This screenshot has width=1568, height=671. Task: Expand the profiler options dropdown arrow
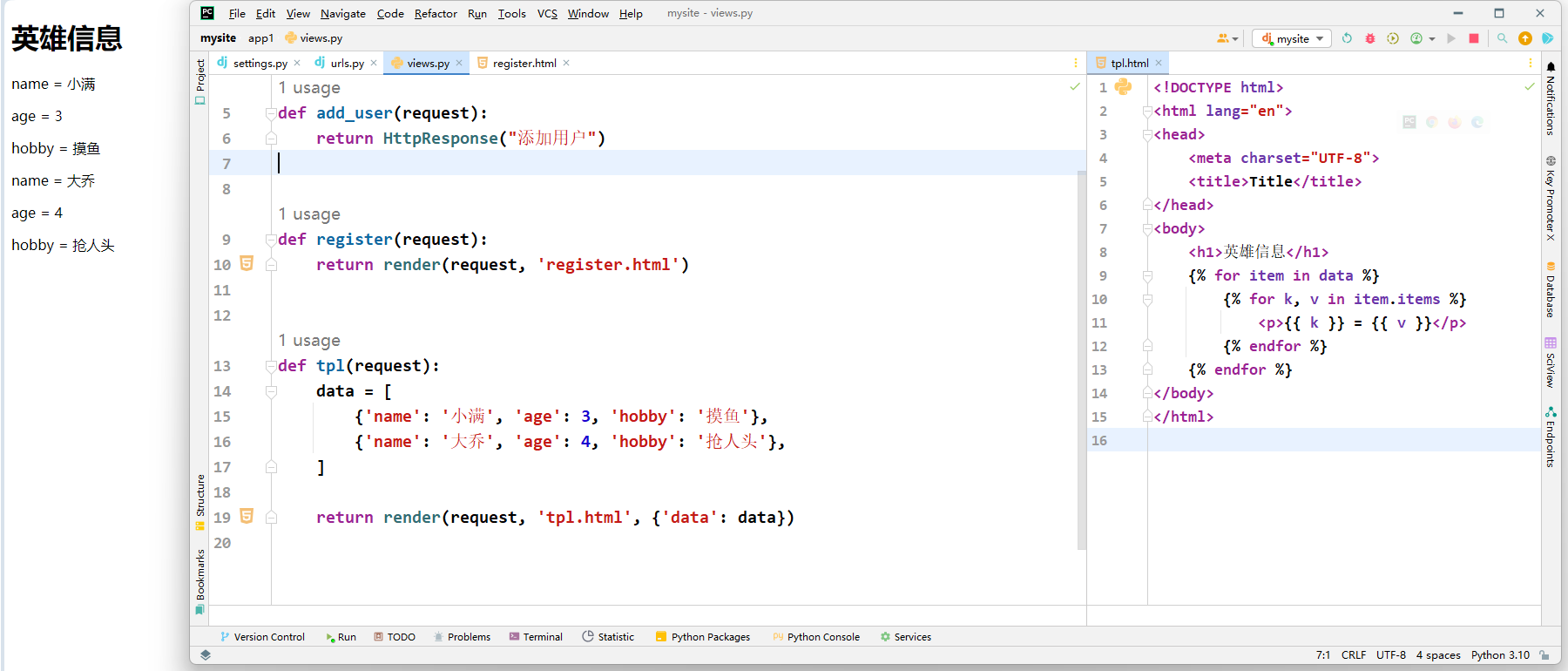[1431, 39]
